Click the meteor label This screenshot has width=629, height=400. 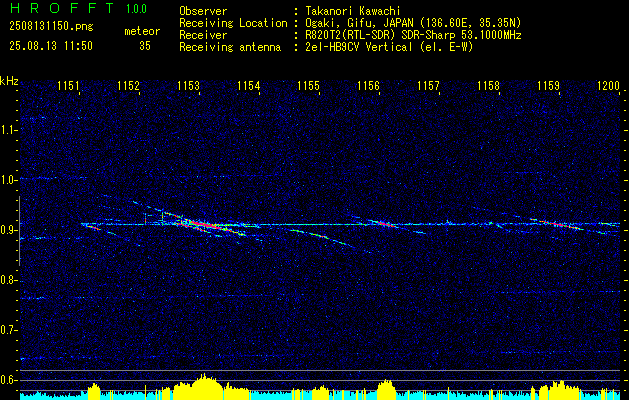(142, 31)
